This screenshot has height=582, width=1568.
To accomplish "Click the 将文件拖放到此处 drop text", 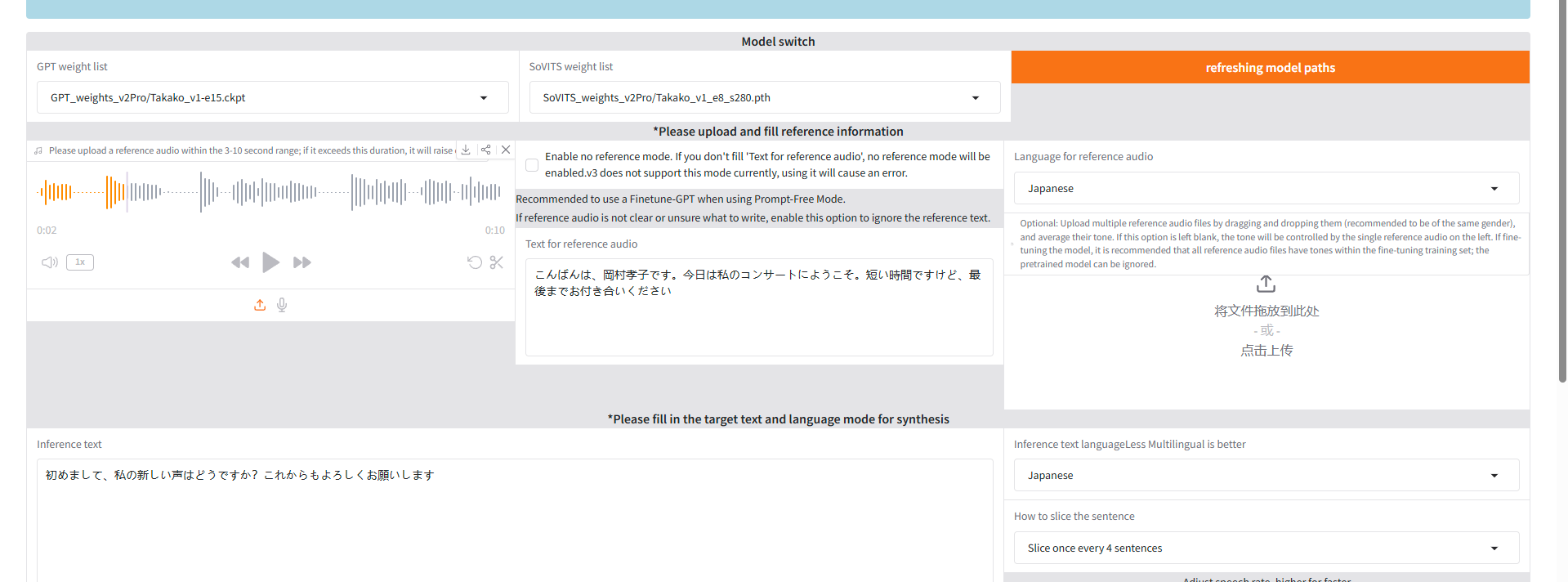I will [1266, 311].
